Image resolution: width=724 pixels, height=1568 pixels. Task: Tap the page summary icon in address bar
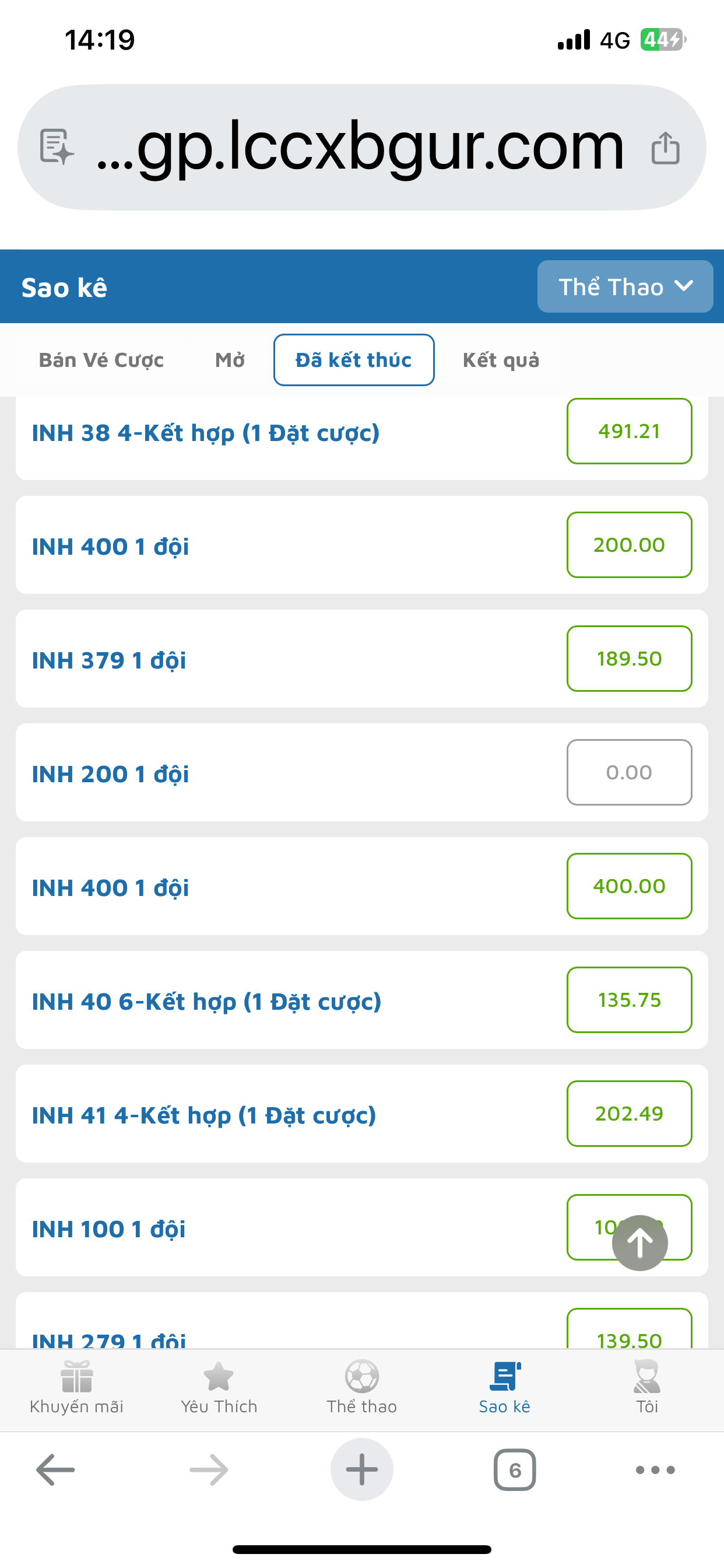pos(57,146)
